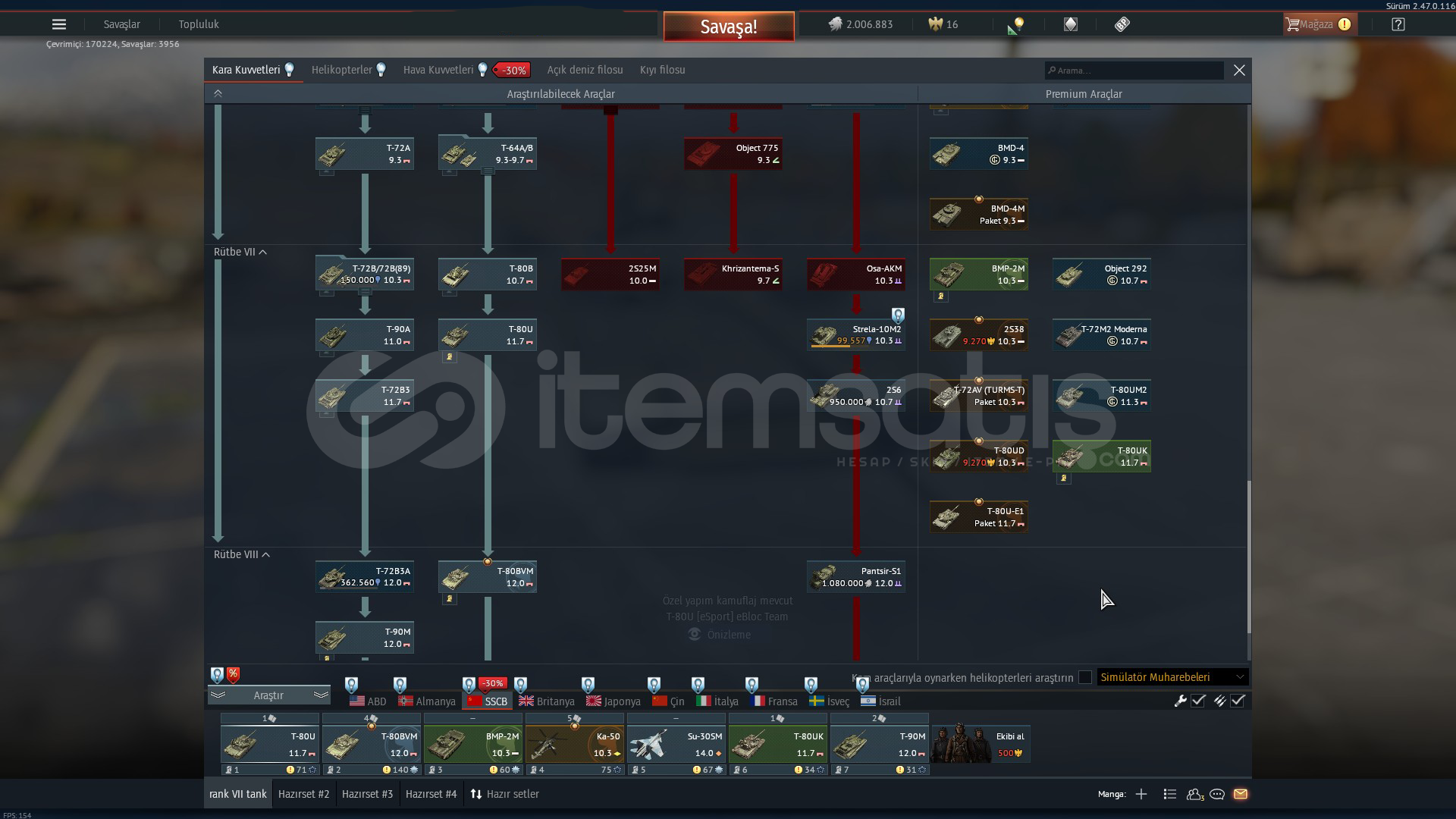The image size is (1456, 819).
Task: Click the Golden Eagles balance 16
Action: click(x=943, y=24)
